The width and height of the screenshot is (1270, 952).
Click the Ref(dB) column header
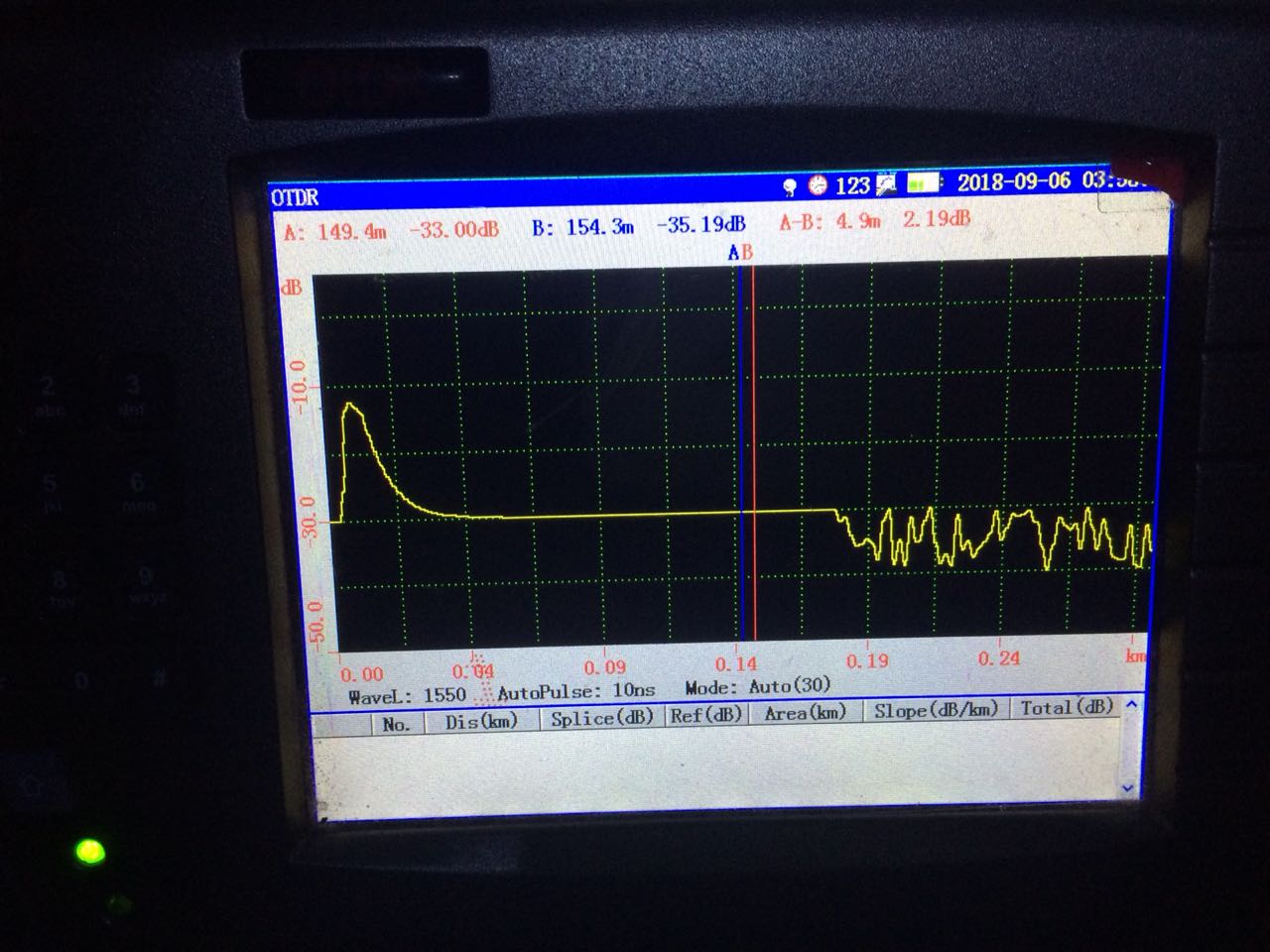(705, 715)
